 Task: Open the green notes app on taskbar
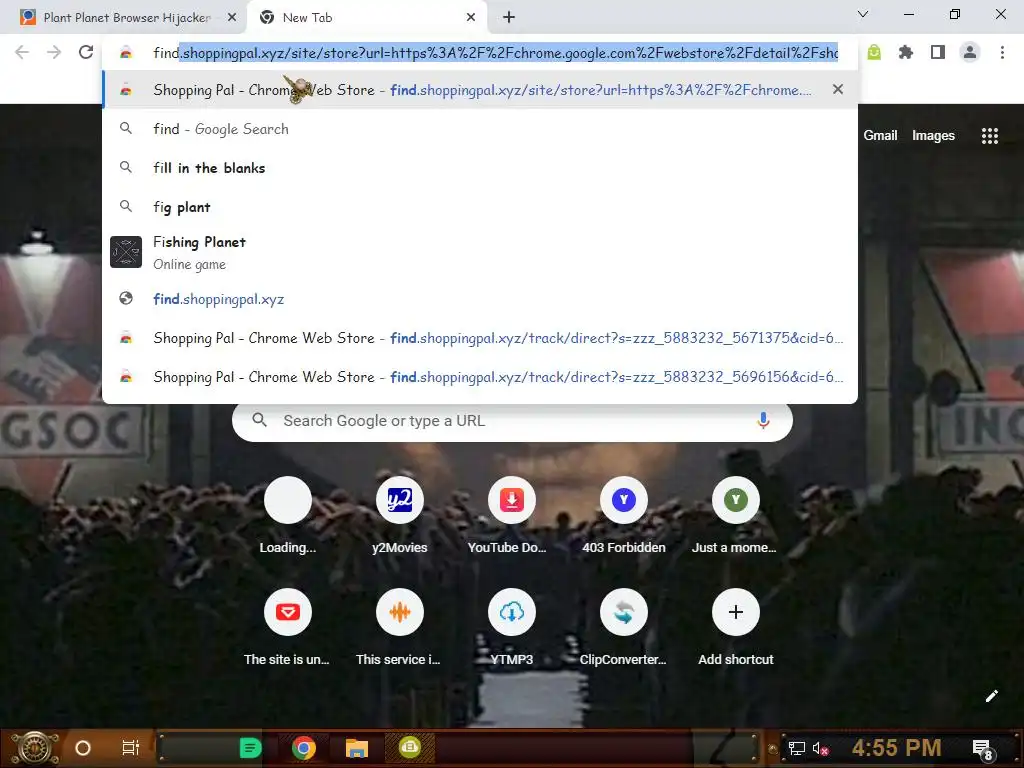click(x=250, y=748)
